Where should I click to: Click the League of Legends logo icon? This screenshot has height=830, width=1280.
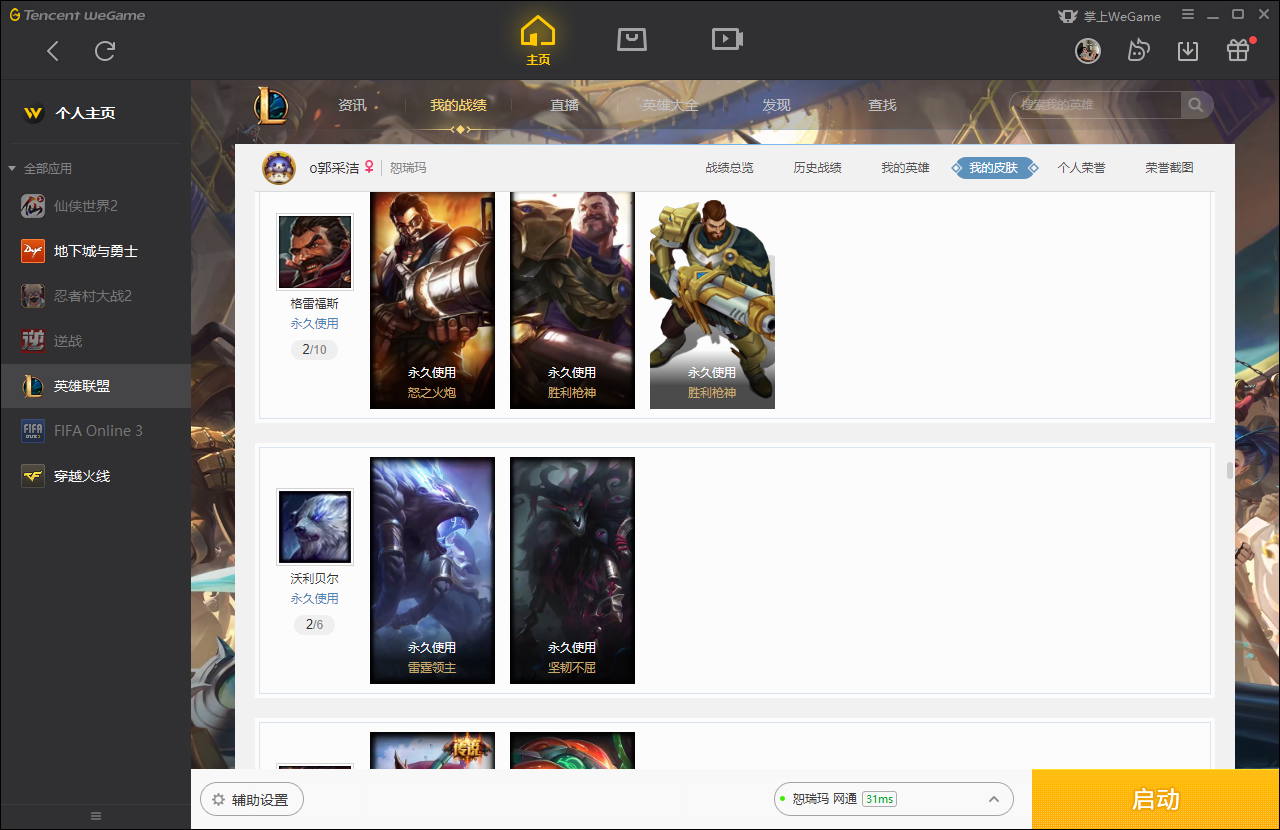[x=270, y=105]
